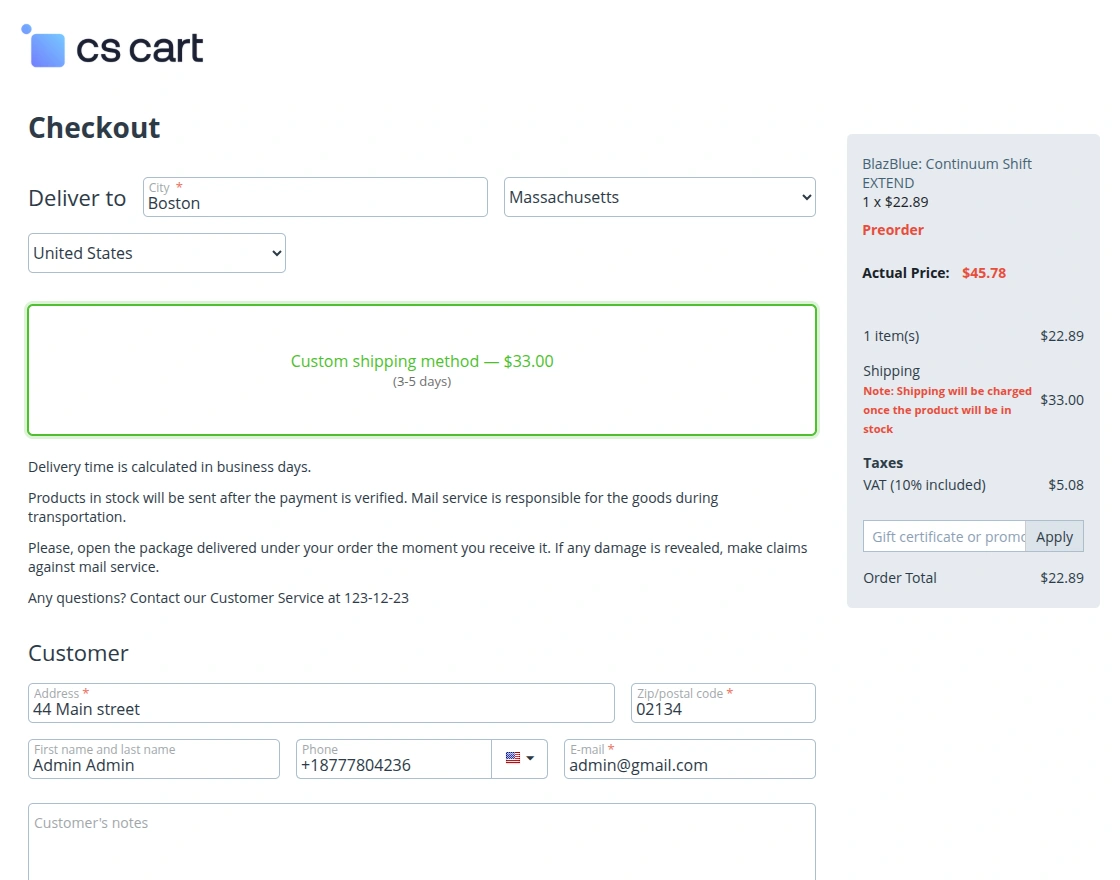Expand the Massachusetts state dropdown

pos(659,197)
